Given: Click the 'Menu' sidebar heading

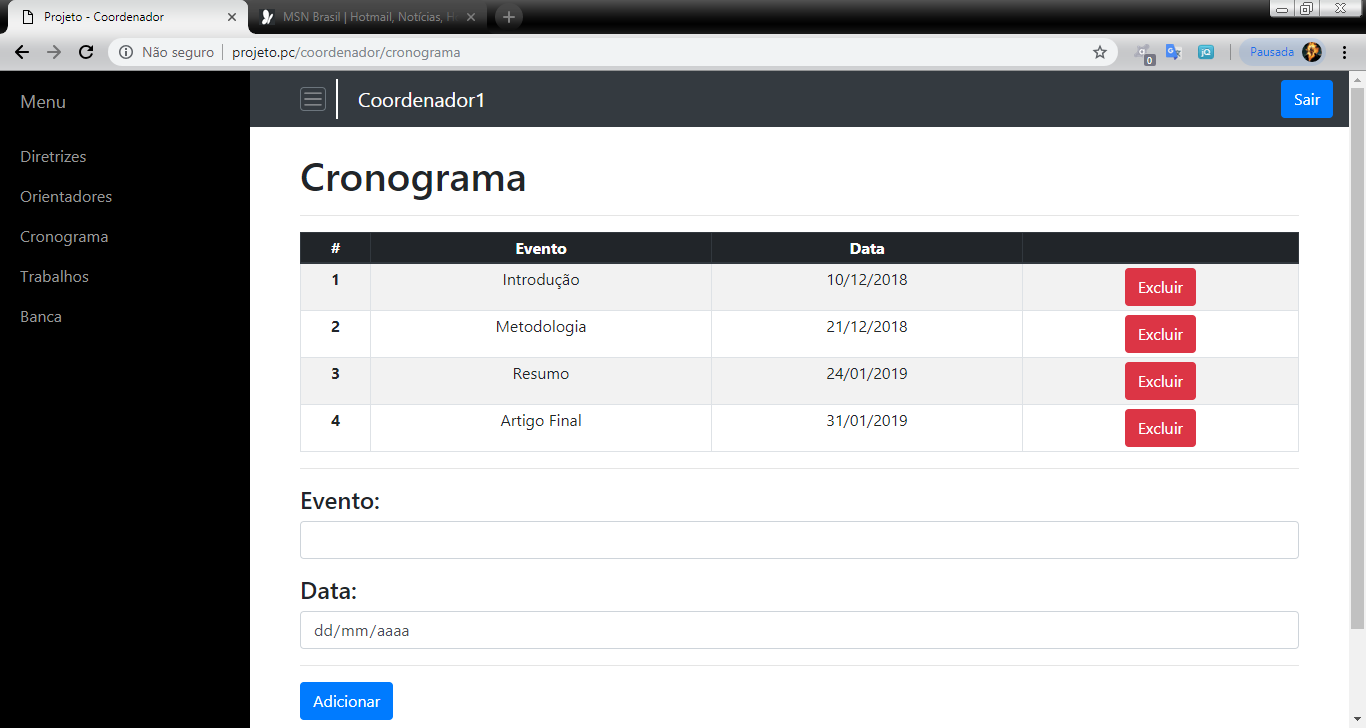Looking at the screenshot, I should click(x=43, y=102).
